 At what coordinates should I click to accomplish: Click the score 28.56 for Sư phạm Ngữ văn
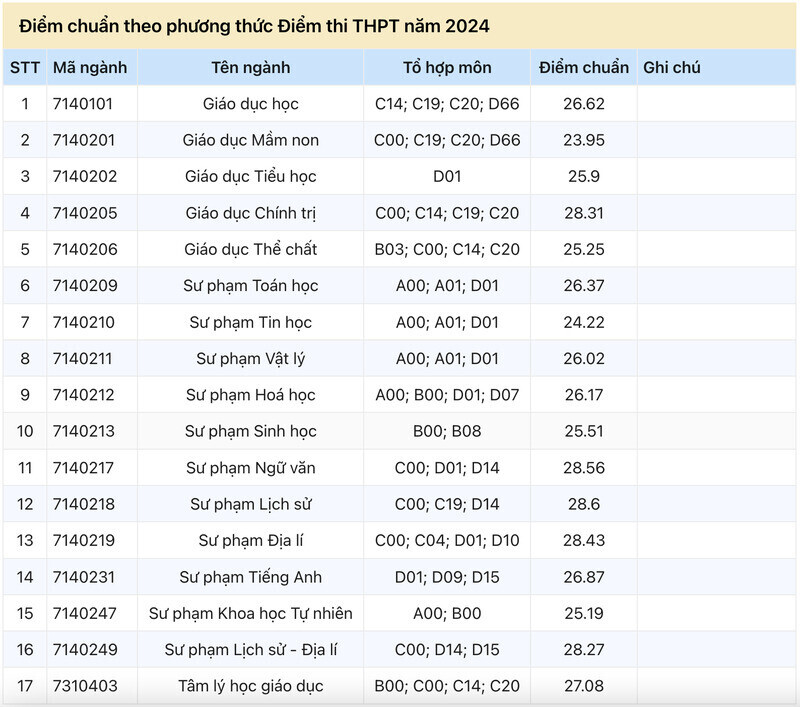click(583, 468)
